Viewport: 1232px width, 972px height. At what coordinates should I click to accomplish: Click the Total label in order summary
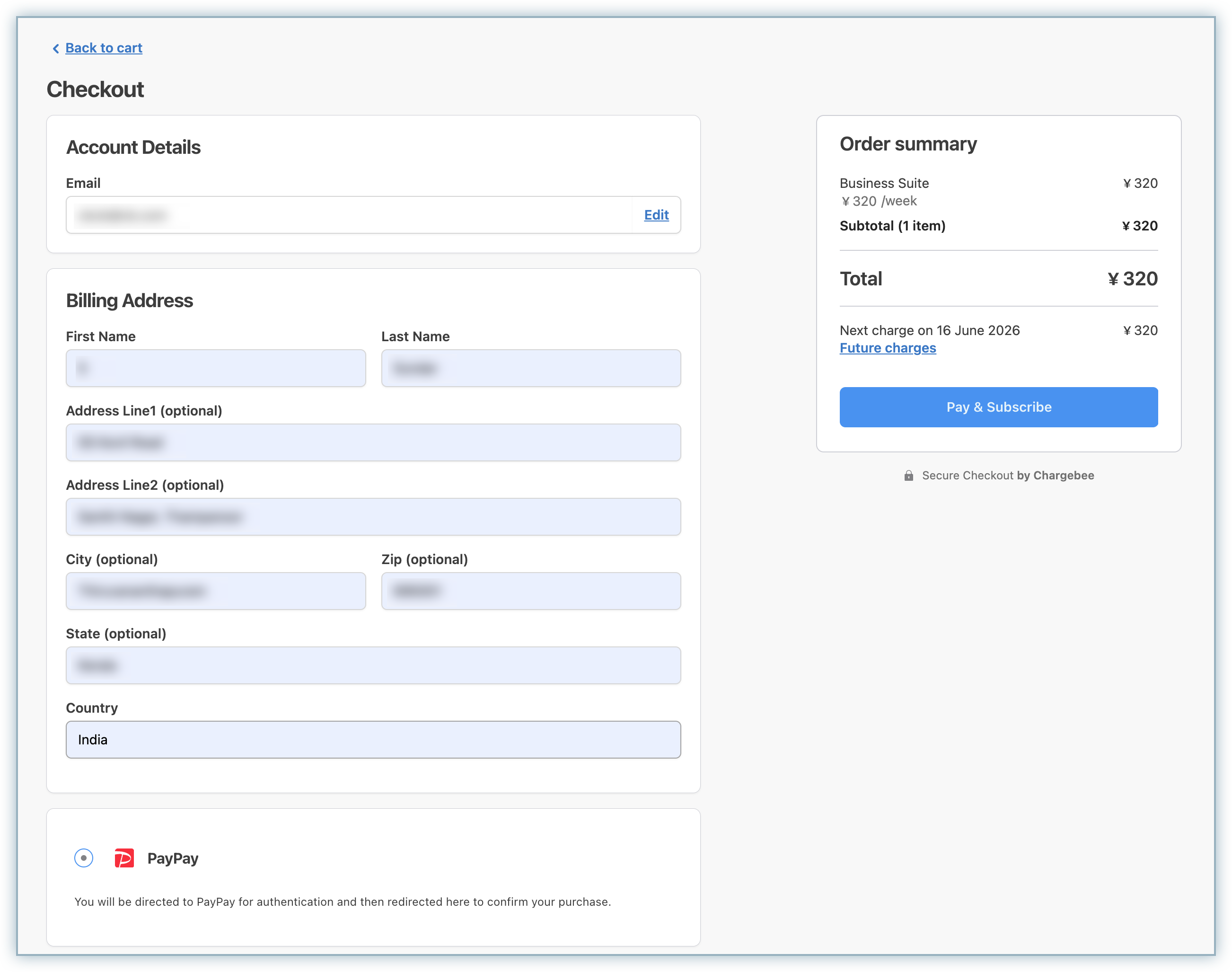click(861, 279)
